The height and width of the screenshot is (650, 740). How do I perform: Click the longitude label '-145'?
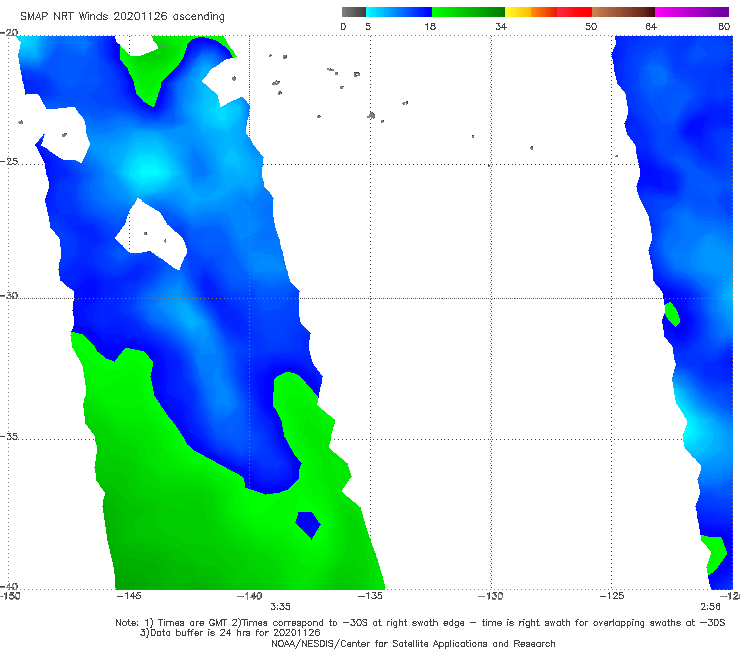click(x=129, y=596)
